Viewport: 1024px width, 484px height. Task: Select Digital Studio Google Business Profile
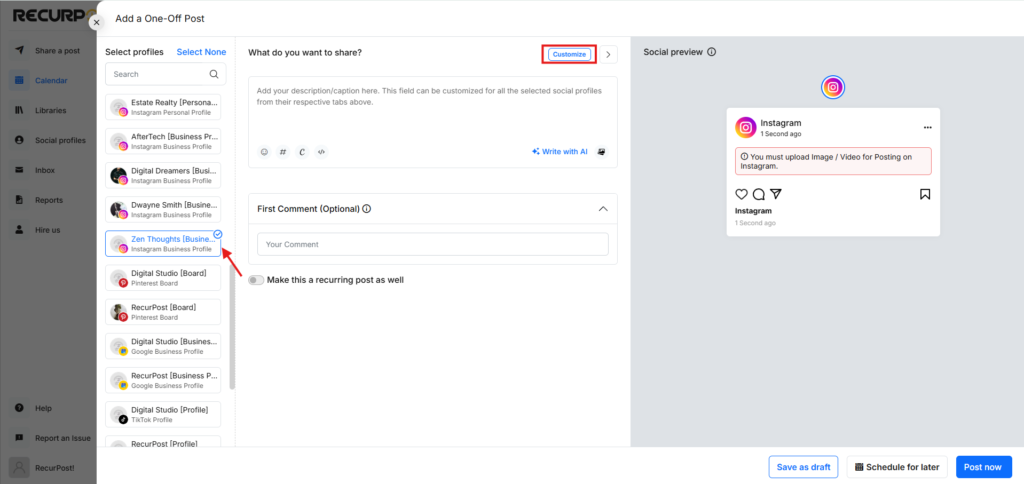pyautogui.click(x=163, y=346)
